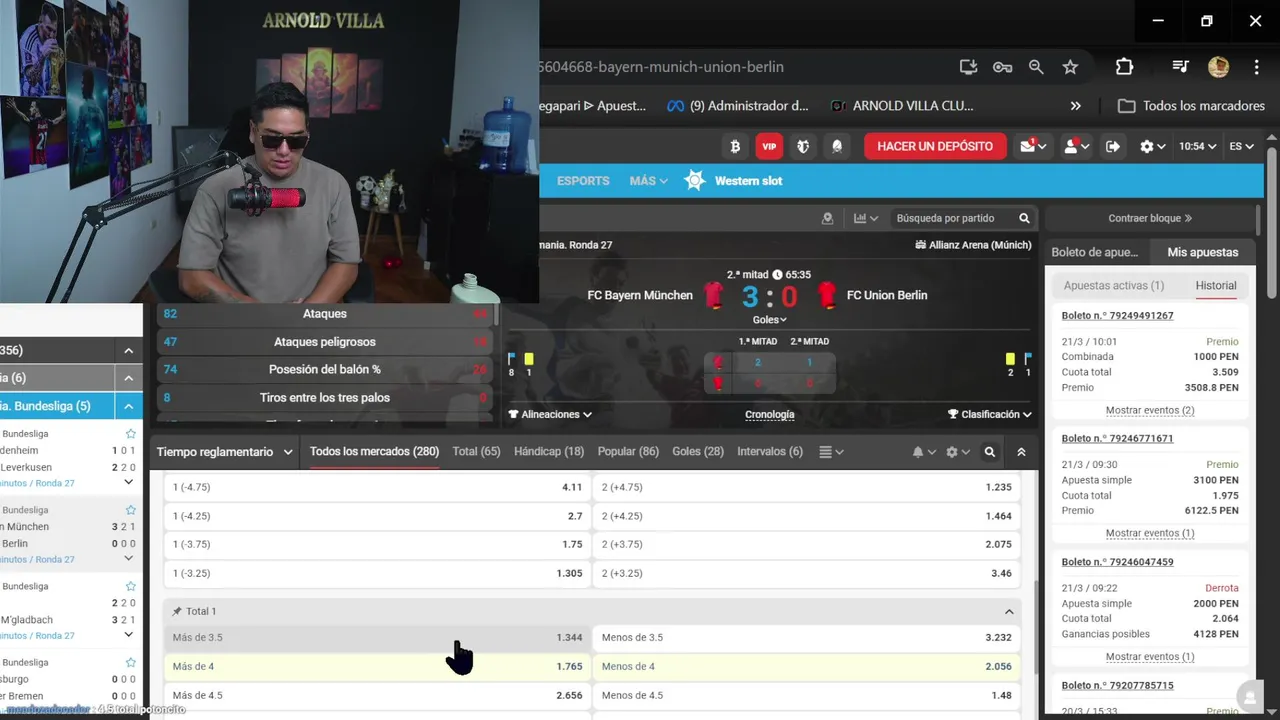Expand the Clasificación section
The image size is (1280, 720).
click(x=989, y=414)
